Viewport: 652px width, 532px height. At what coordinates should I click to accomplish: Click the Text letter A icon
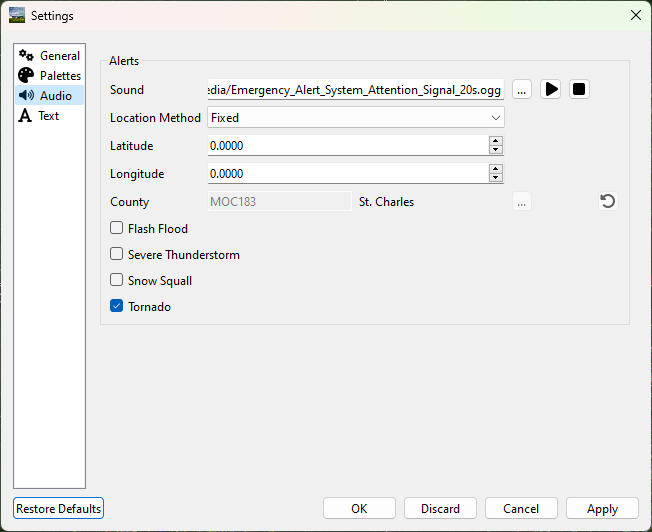pyautogui.click(x=25, y=116)
